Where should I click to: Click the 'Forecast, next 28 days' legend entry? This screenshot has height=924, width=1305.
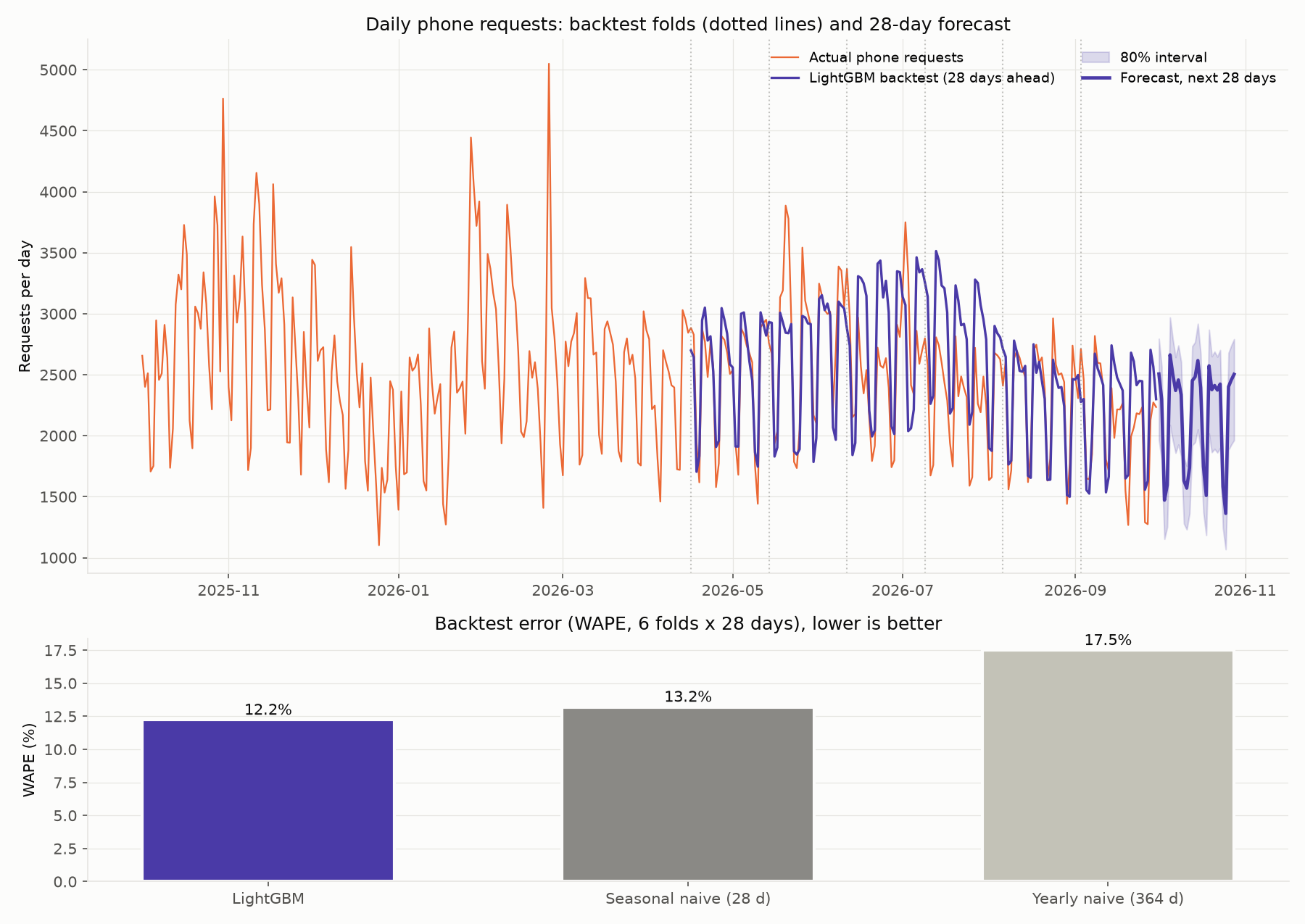(x=1178, y=78)
